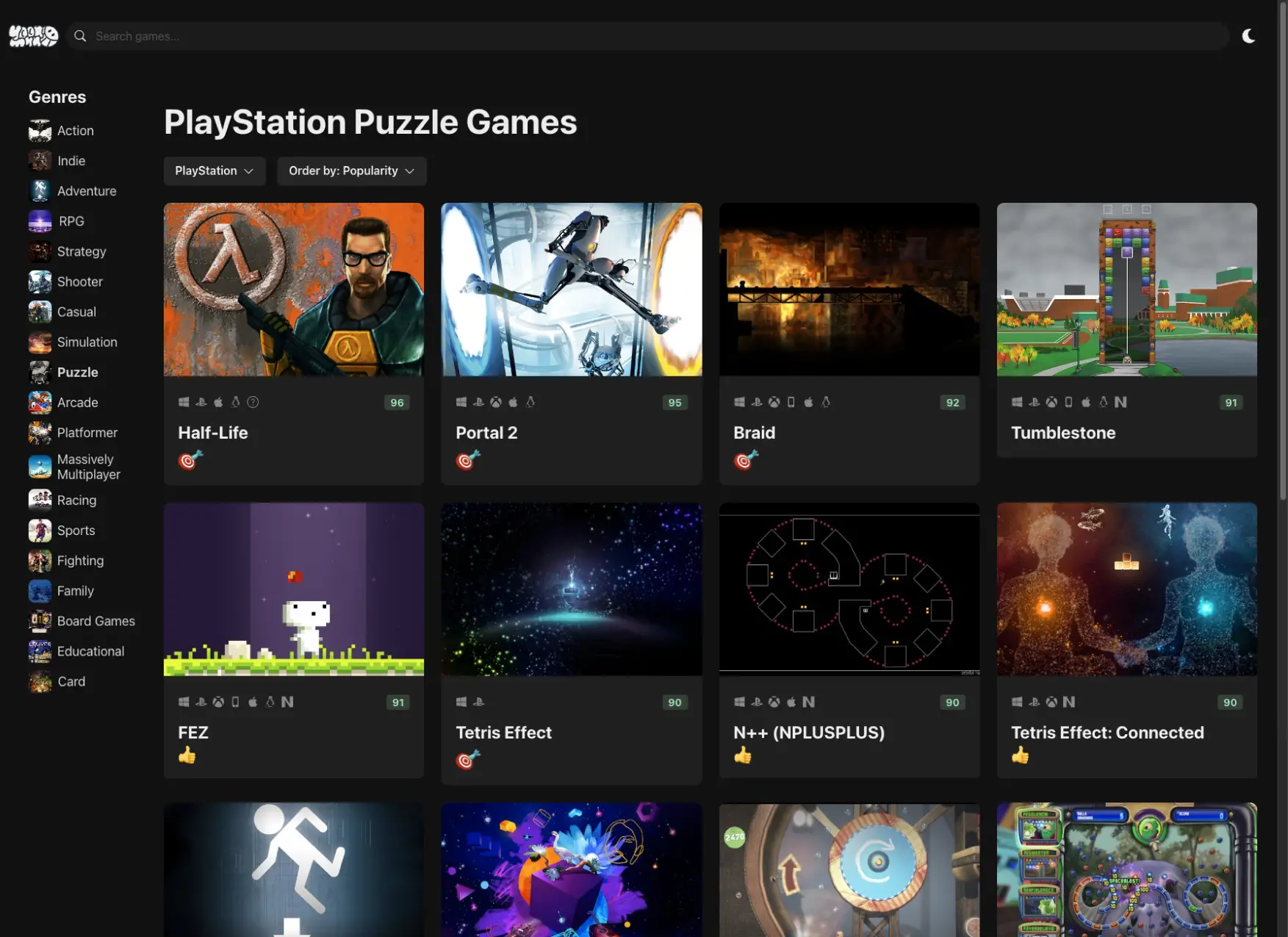Click the target emoji under Half-Life
Screen dimensions: 1288x937
tap(190, 460)
